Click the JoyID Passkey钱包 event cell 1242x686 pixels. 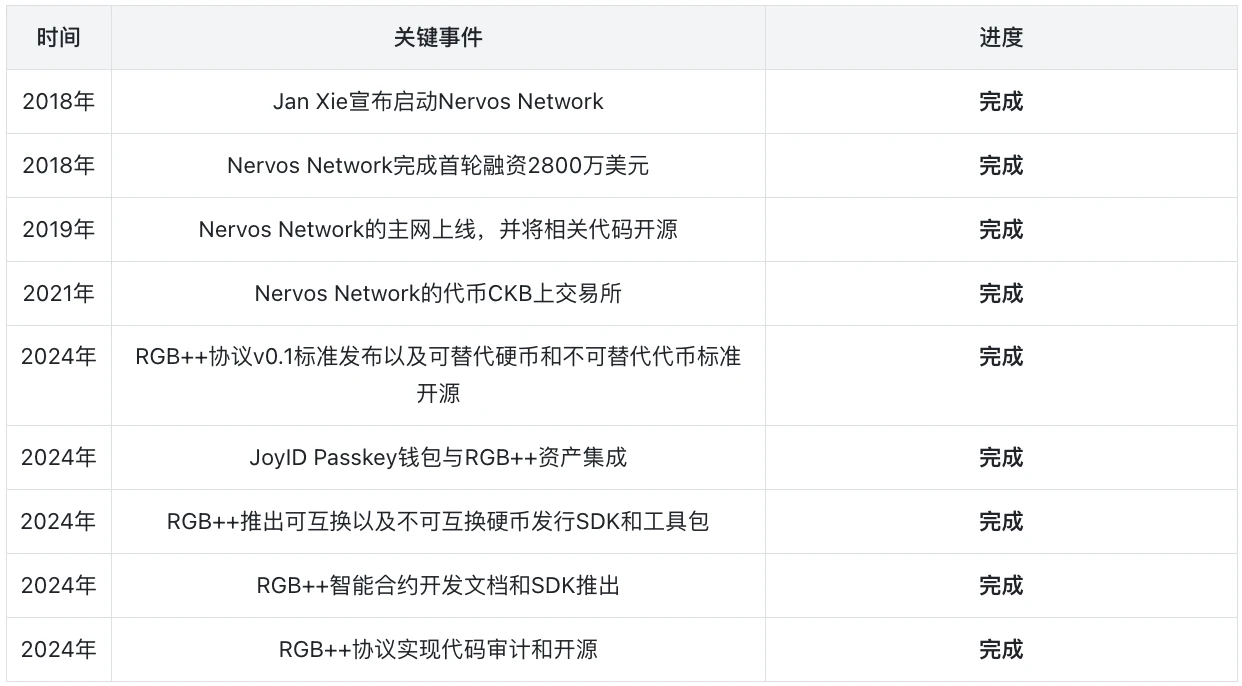pyautogui.click(x=438, y=458)
